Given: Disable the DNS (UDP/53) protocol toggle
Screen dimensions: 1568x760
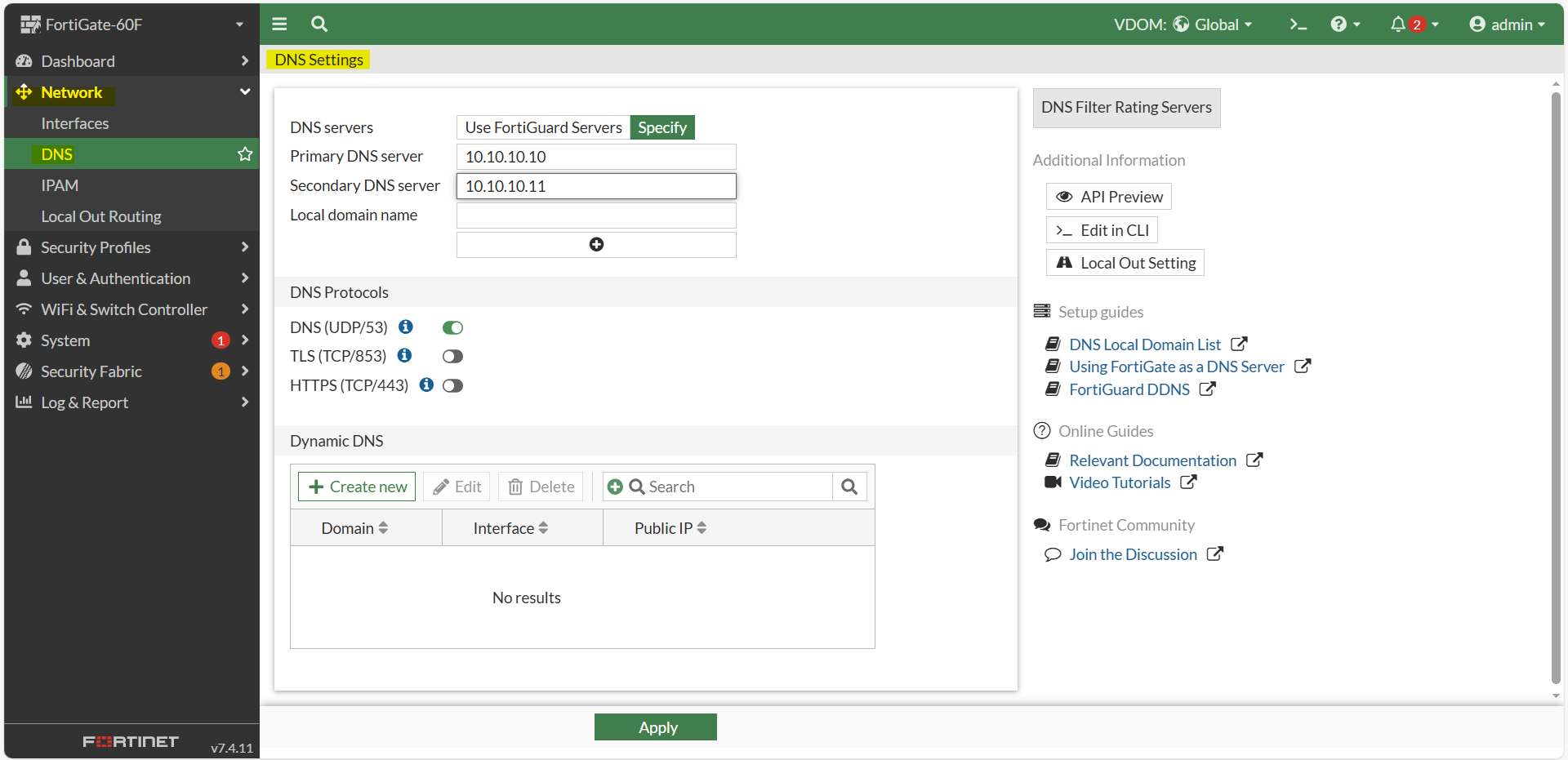Looking at the screenshot, I should pos(452,327).
